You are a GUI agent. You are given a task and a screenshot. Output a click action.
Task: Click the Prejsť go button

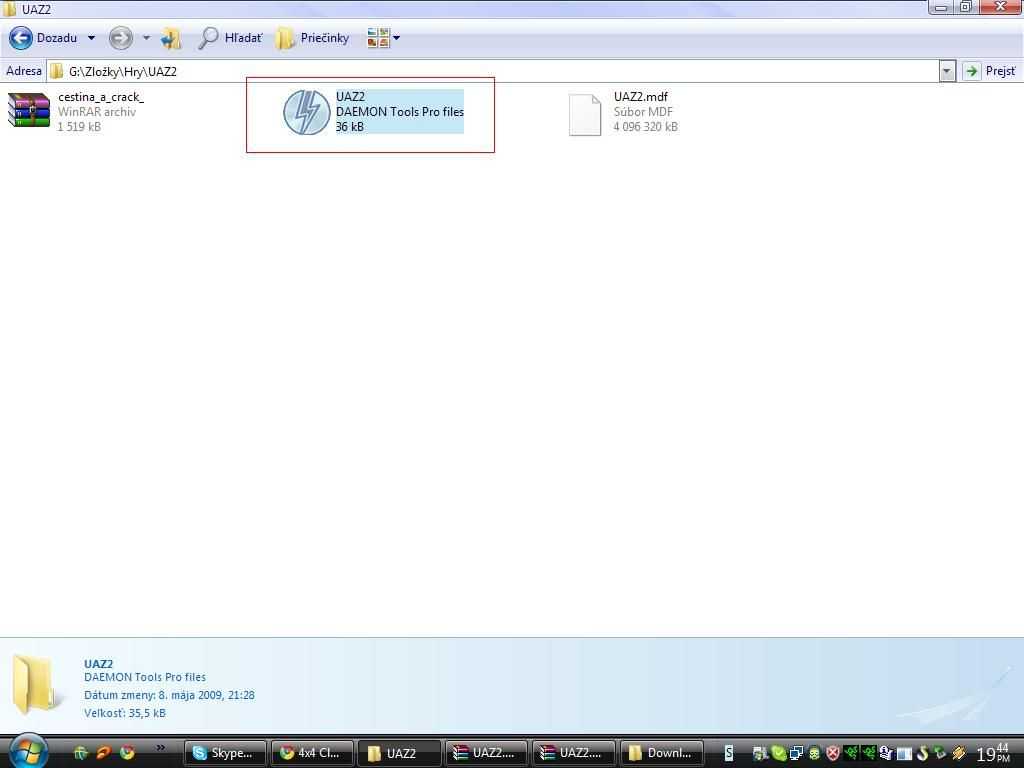991,71
